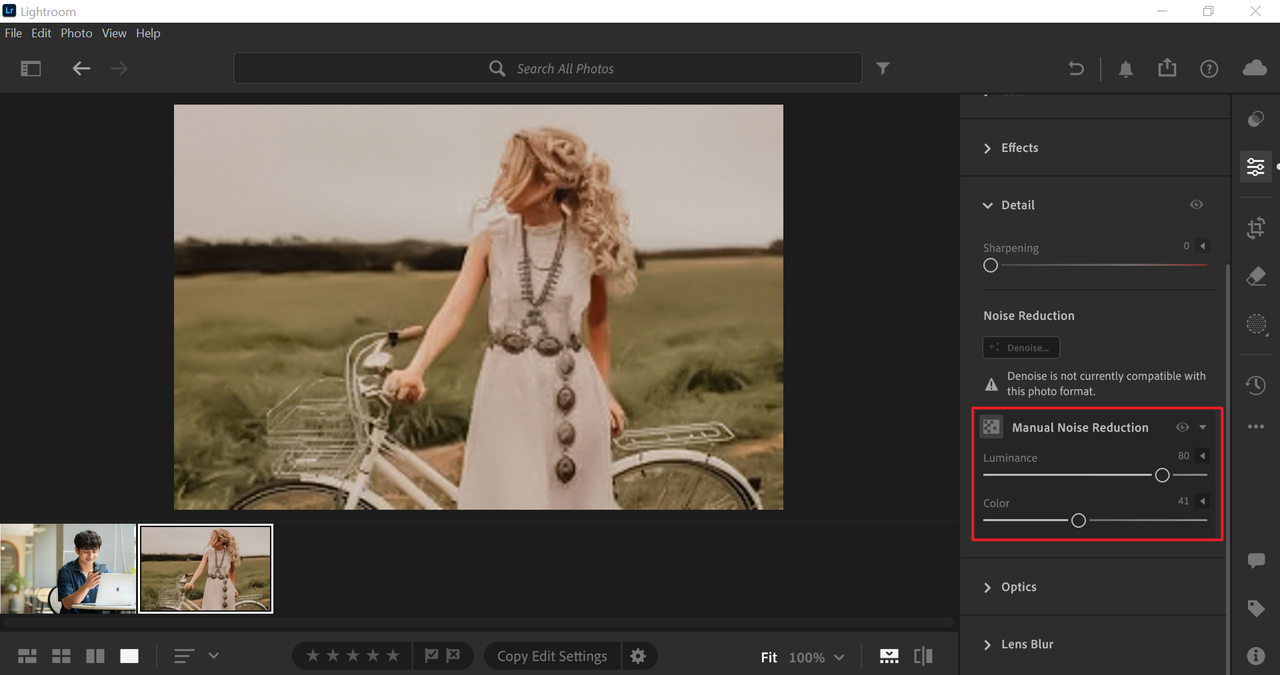
Task: Click the Sharpening value 0
Action: pyautogui.click(x=1187, y=246)
